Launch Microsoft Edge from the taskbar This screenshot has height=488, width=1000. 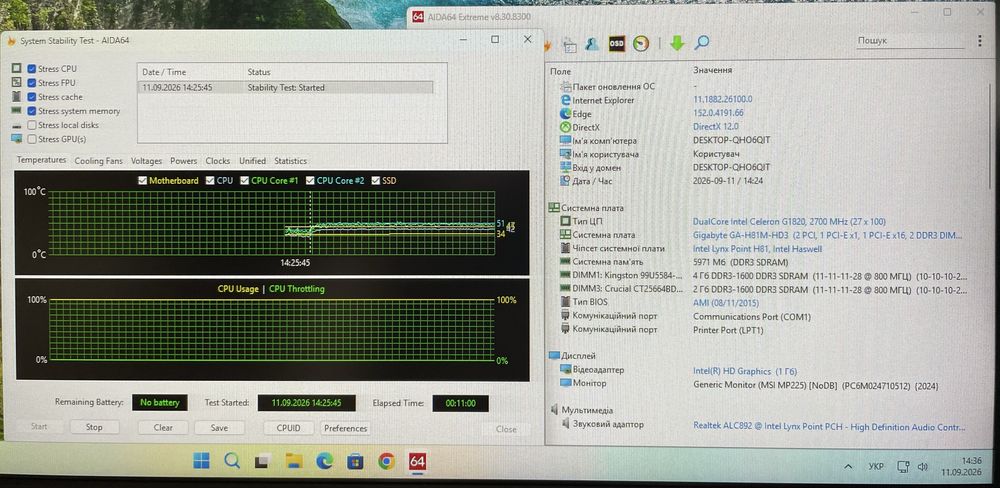(x=324, y=461)
